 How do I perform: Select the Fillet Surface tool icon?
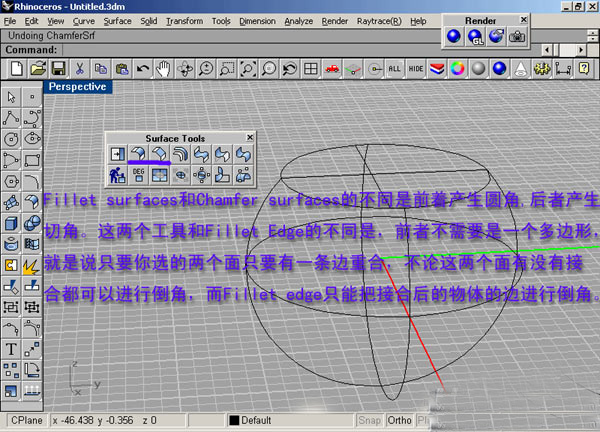tap(138, 154)
